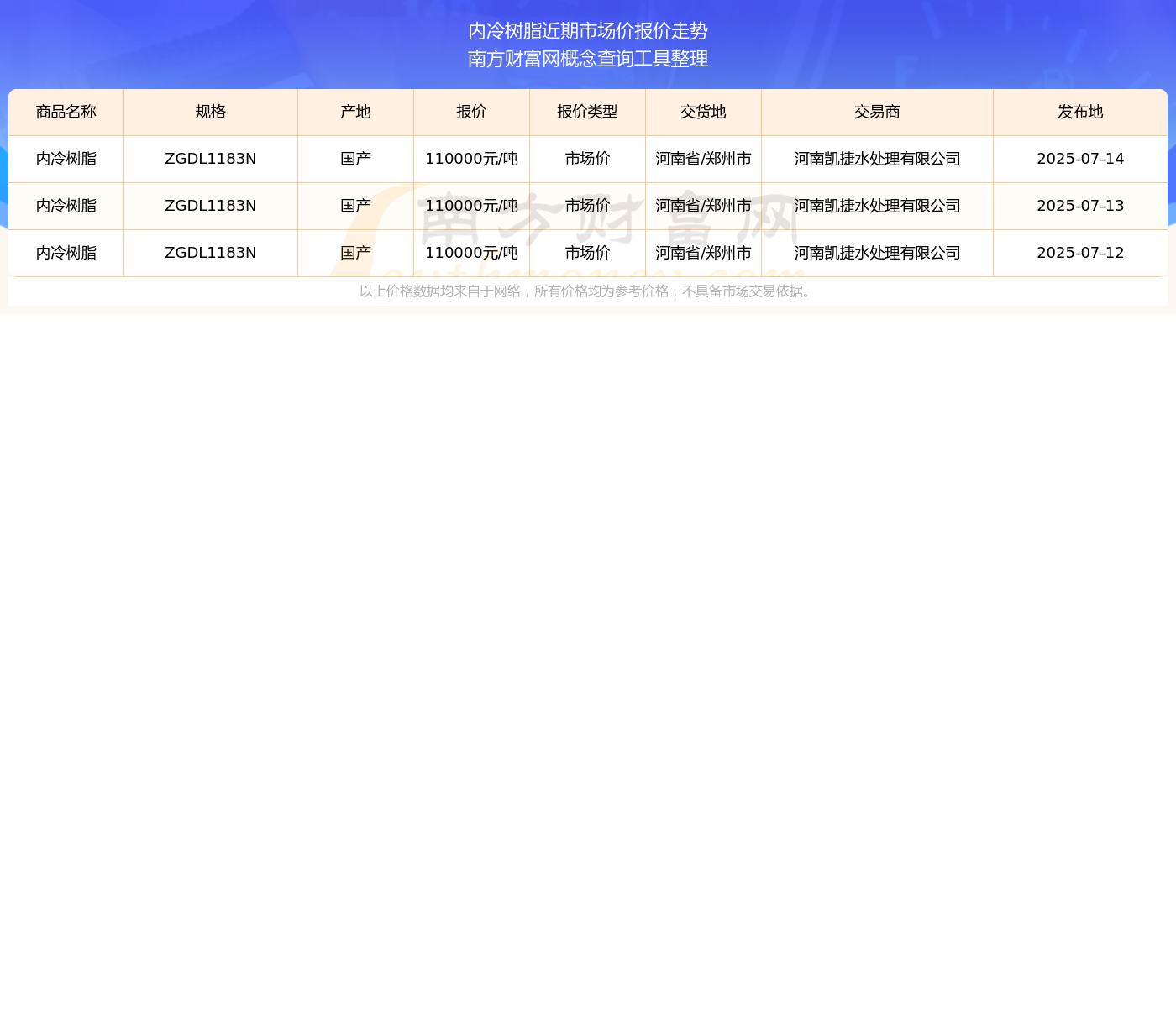
Task: Click 110000元/吨 in the 2025-07-12 row
Action: click(x=472, y=253)
